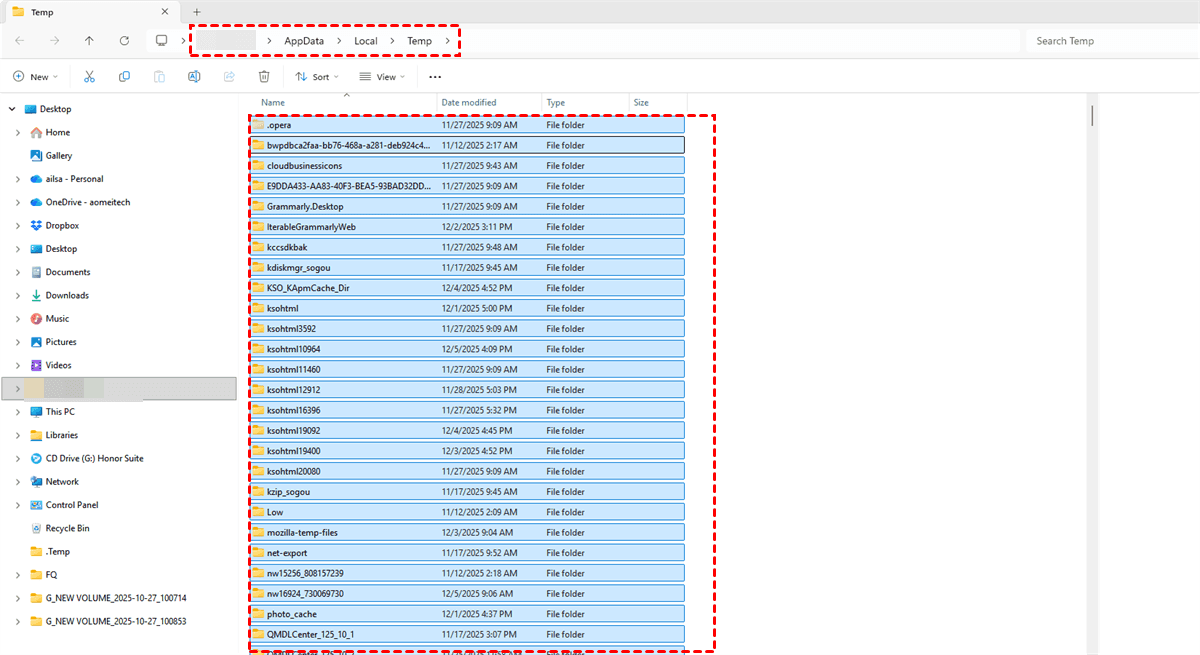Click the Refresh icon beside address bar
1200x655 pixels.
point(124,41)
